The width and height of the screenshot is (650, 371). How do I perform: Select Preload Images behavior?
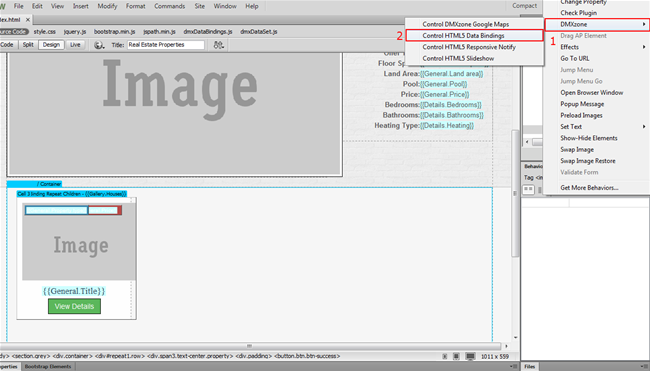(582, 115)
